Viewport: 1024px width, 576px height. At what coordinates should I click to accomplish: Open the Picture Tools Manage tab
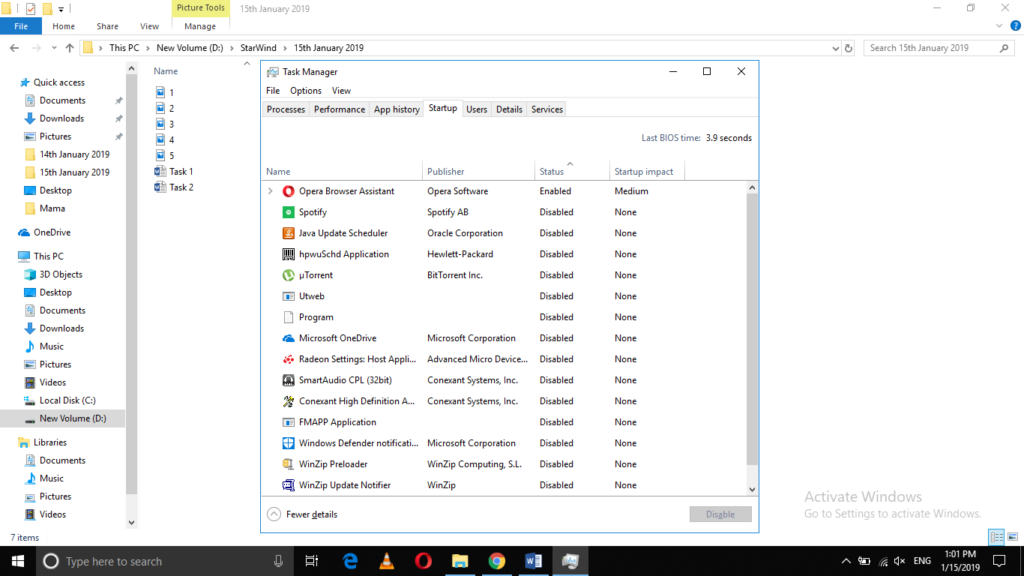[200, 26]
